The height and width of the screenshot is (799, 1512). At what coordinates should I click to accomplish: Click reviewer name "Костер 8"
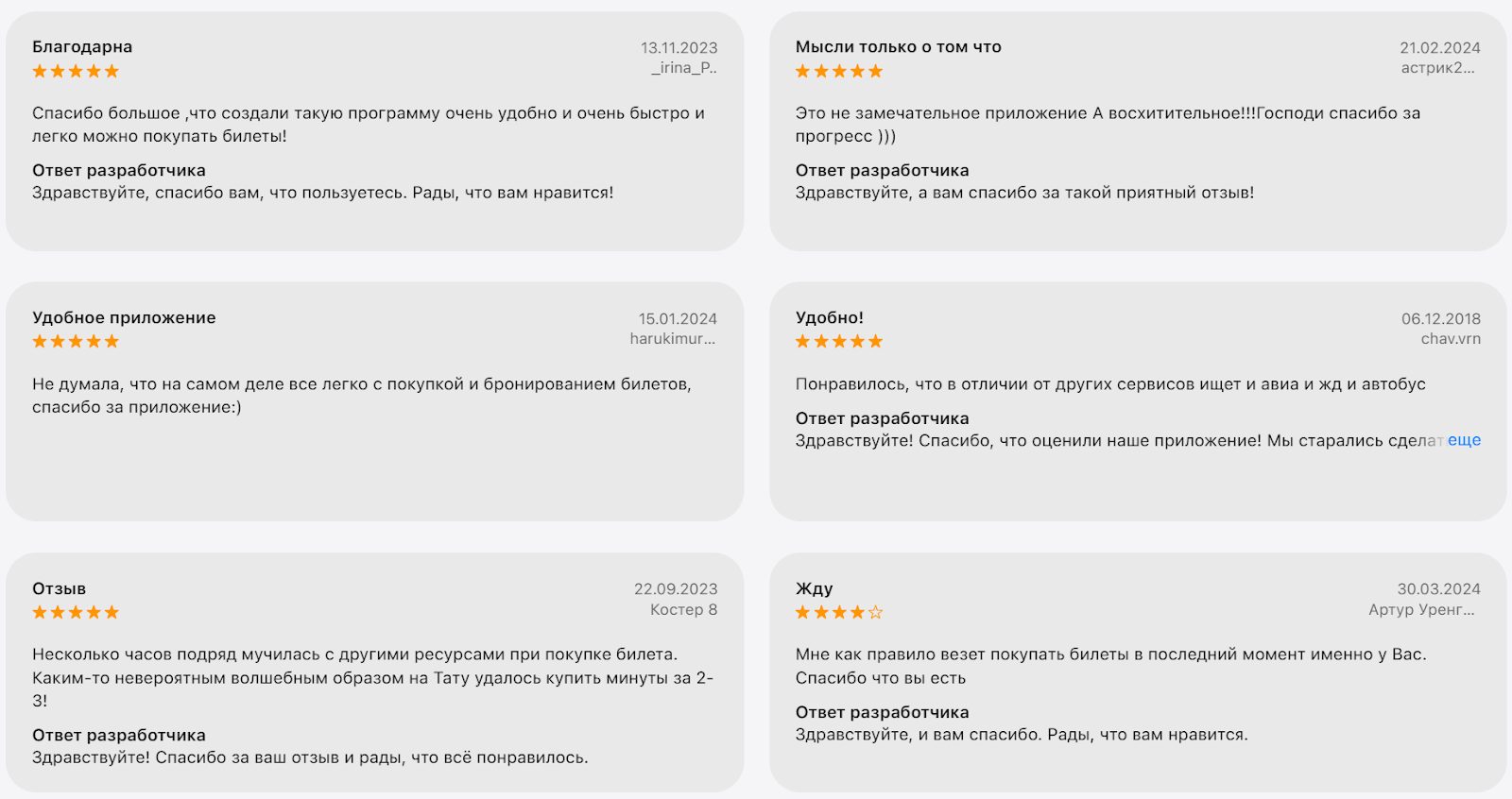pyautogui.click(x=683, y=609)
